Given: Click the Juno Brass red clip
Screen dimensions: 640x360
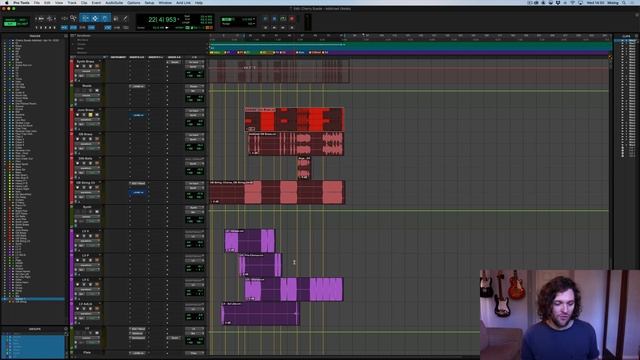Looking at the screenshot, I should click(294, 120).
